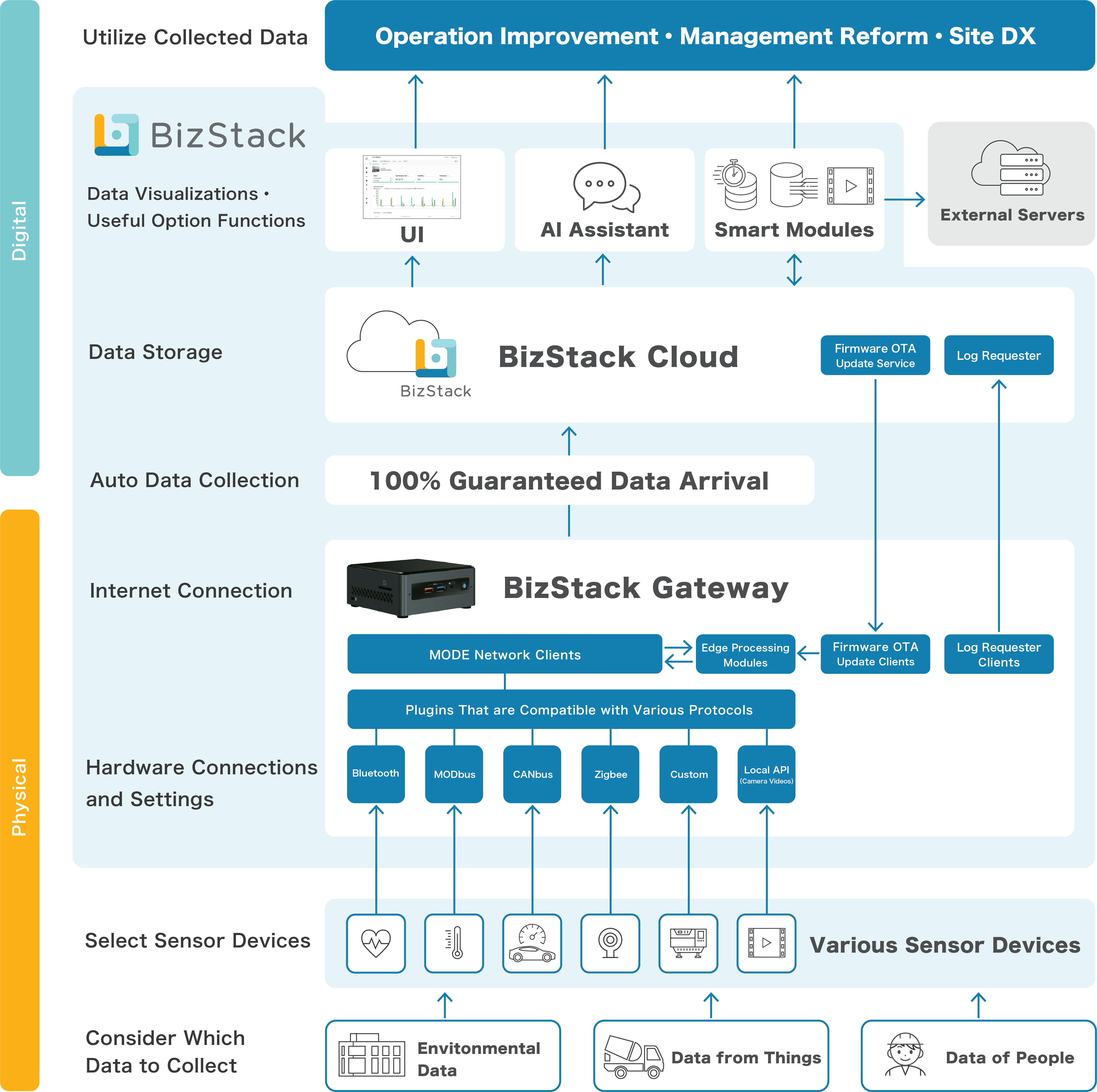Screen dimensions: 1097x1092
Task: Click the factory building Environmental Data icon
Action: pos(372,1055)
